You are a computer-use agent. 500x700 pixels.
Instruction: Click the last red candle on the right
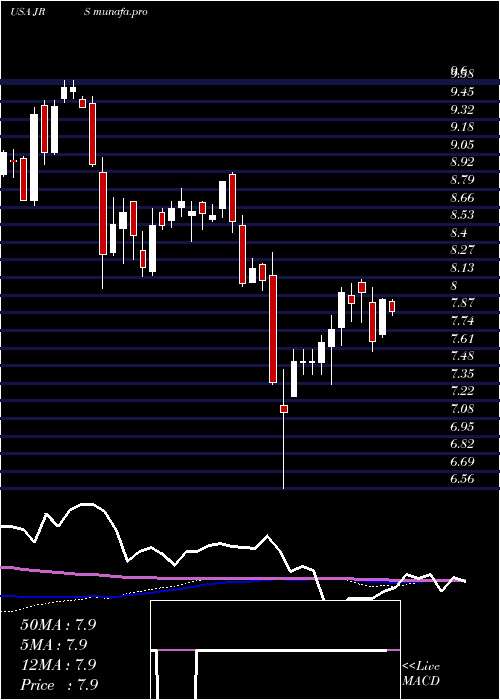[392, 306]
